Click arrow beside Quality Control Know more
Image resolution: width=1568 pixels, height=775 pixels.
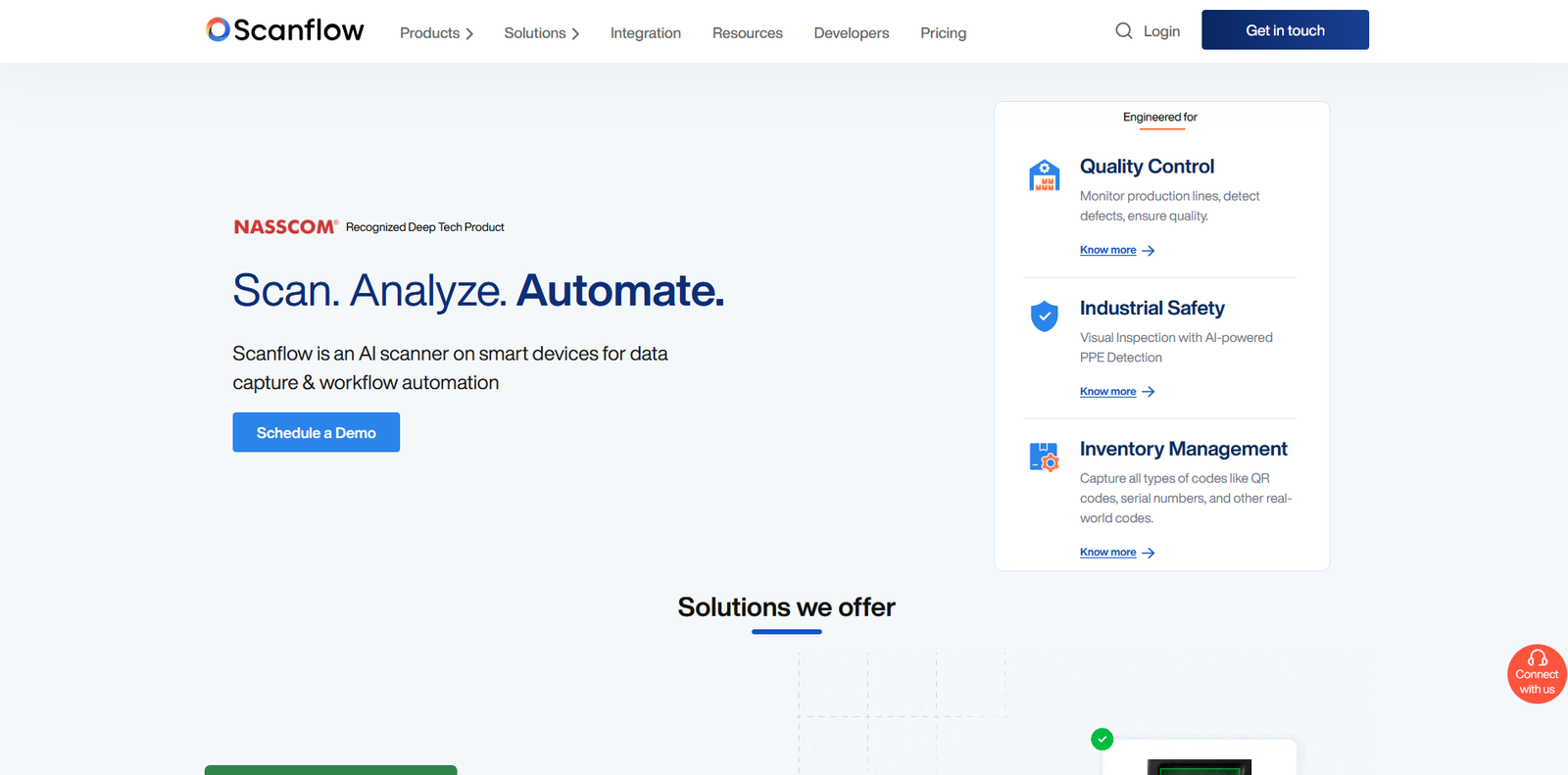(x=1149, y=251)
